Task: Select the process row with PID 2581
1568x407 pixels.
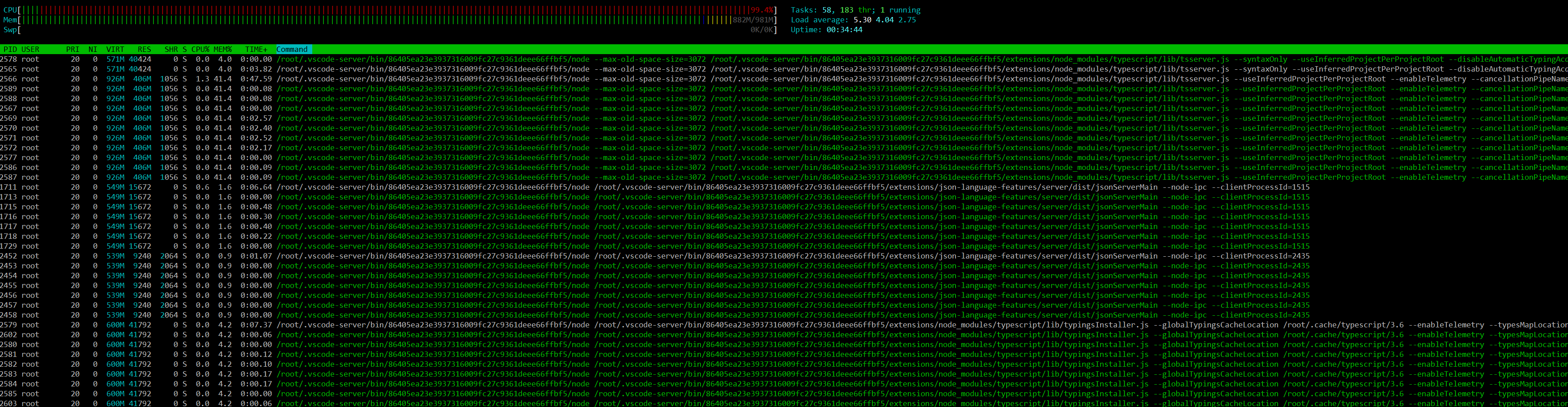Action: coord(784,354)
